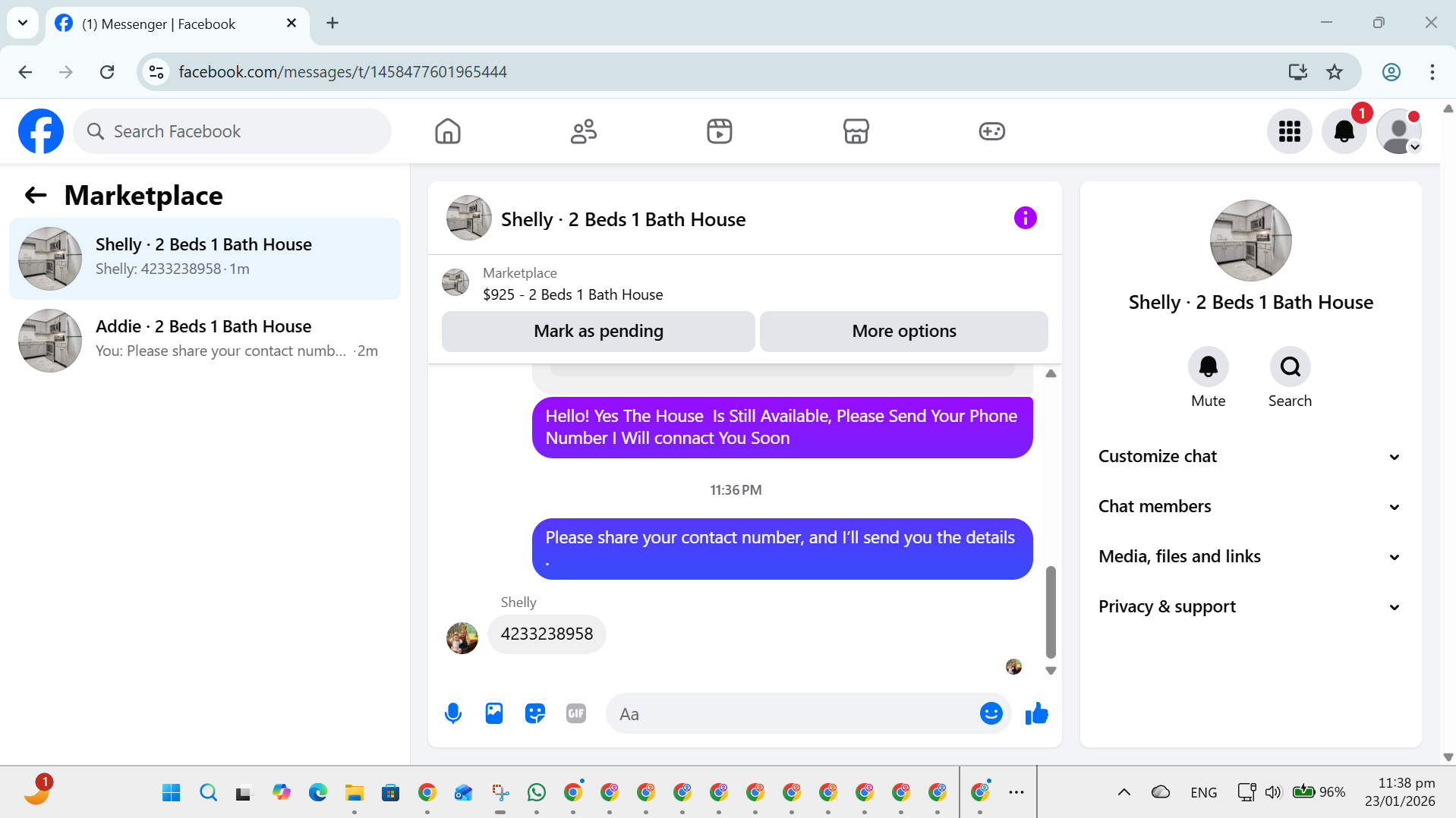Click the address bar URL

342,72
